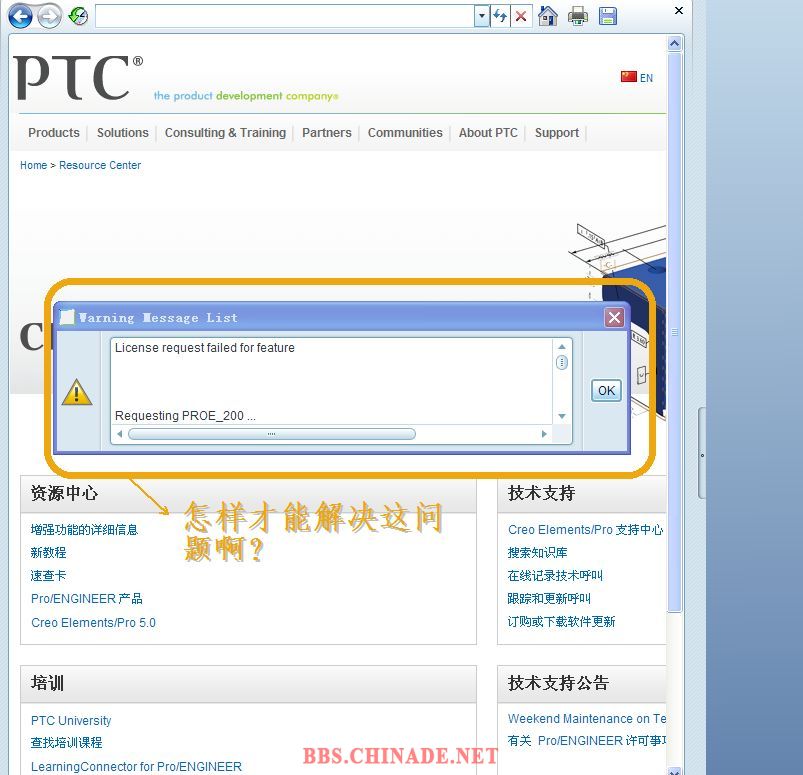Open 搜索知识库 link
This screenshot has height=775, width=803.
(x=537, y=552)
